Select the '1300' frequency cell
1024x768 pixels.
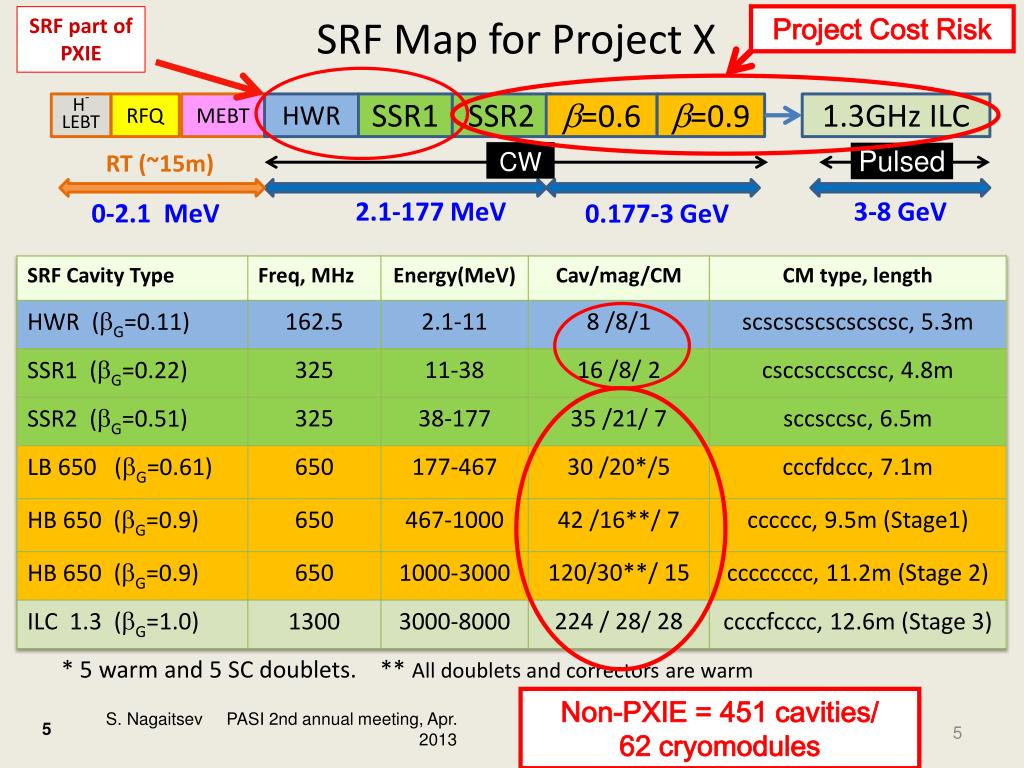[314, 622]
